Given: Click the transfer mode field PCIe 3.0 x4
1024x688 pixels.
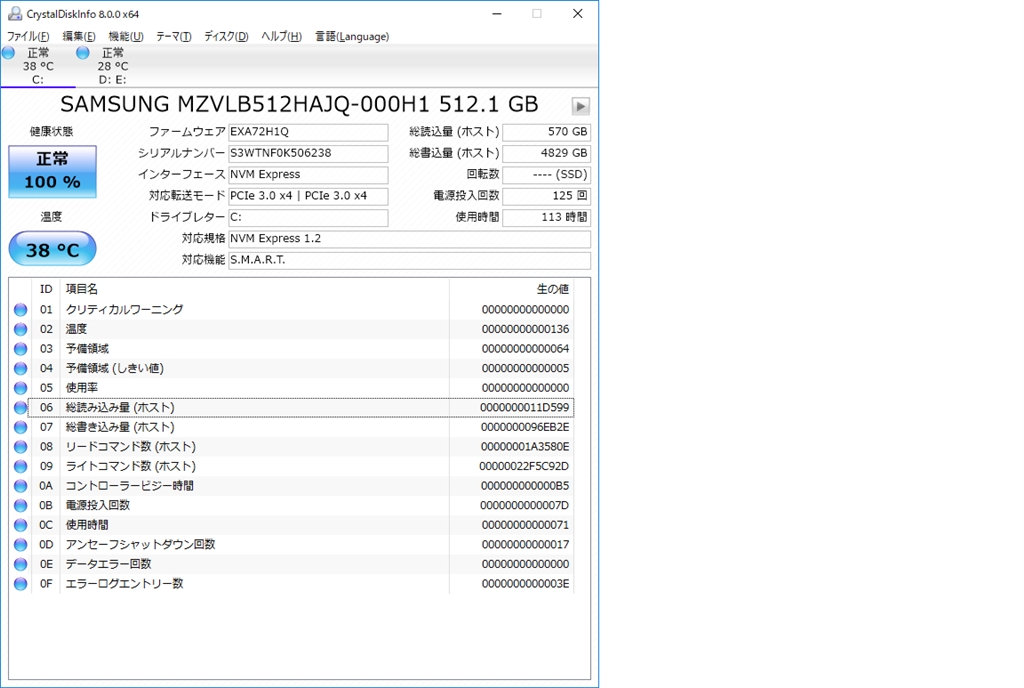Looking at the screenshot, I should pyautogui.click(x=308, y=196).
